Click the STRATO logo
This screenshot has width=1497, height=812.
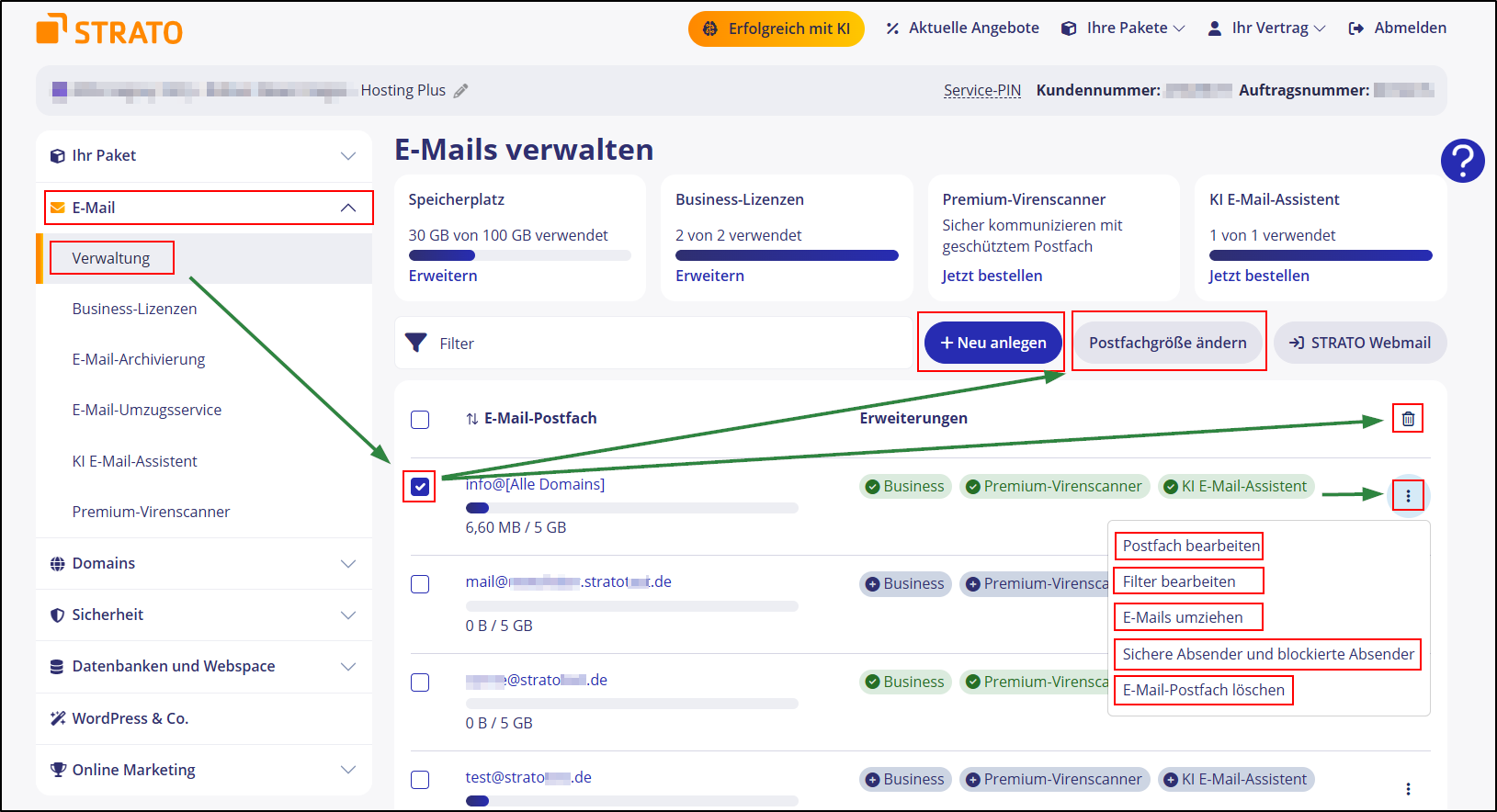(109, 29)
